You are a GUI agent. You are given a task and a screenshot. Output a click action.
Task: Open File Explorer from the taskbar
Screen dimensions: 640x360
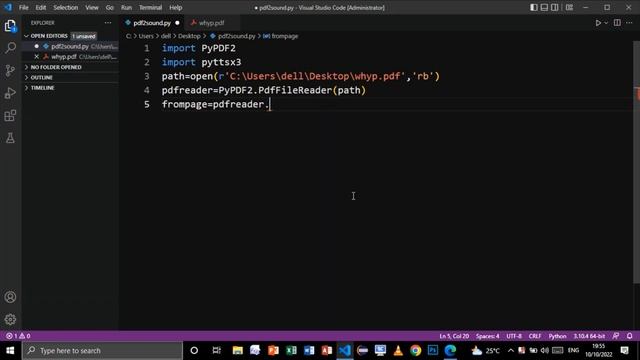[x=238, y=350]
